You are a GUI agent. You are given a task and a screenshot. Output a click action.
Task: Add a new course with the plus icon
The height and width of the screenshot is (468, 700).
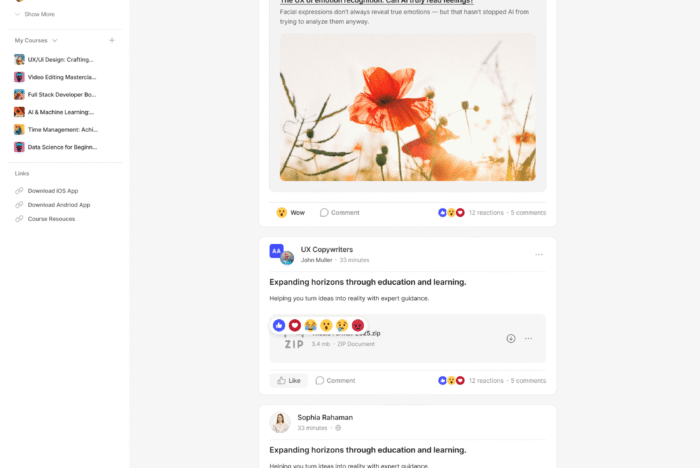112,40
